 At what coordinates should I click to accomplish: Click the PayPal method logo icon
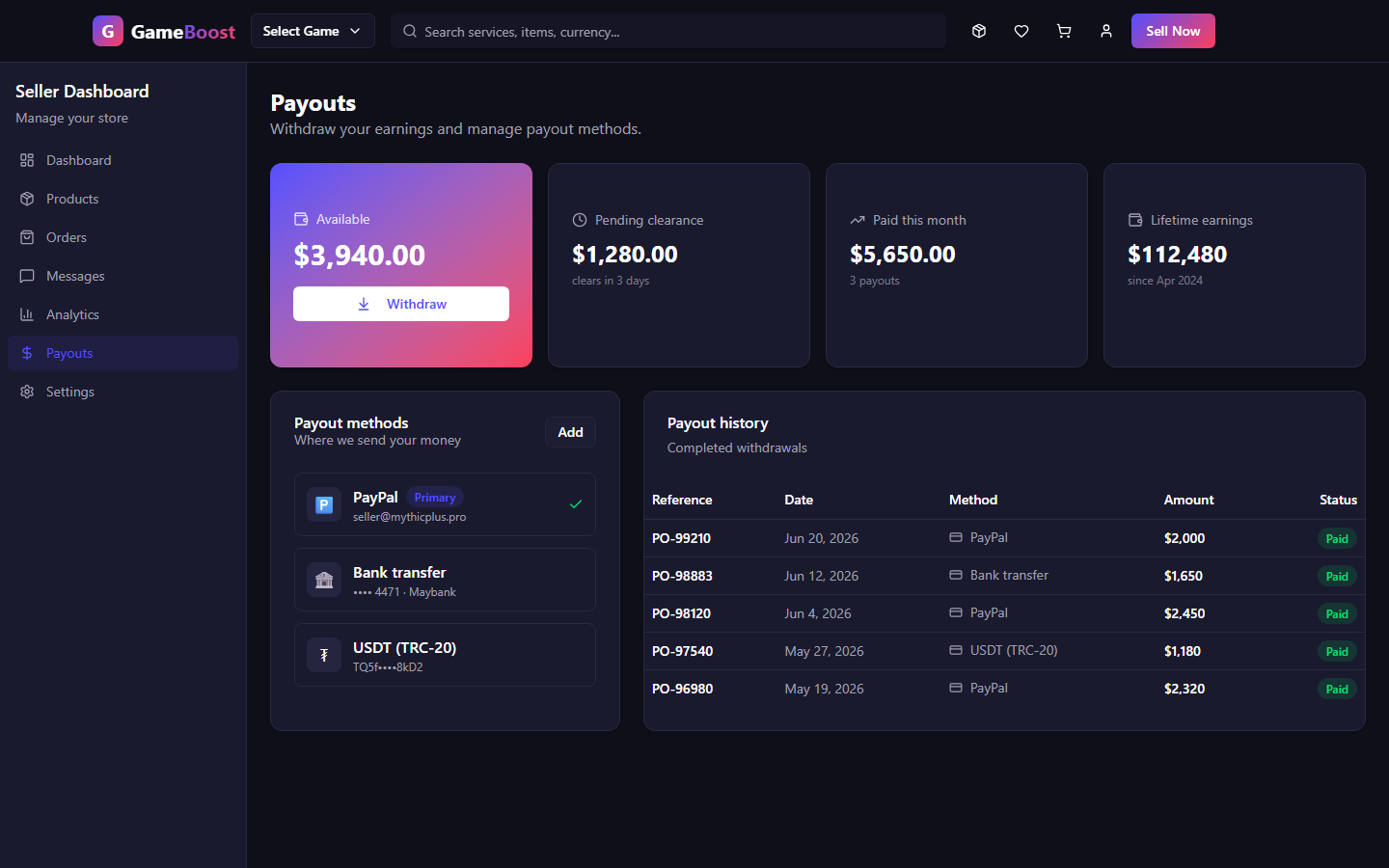[324, 504]
